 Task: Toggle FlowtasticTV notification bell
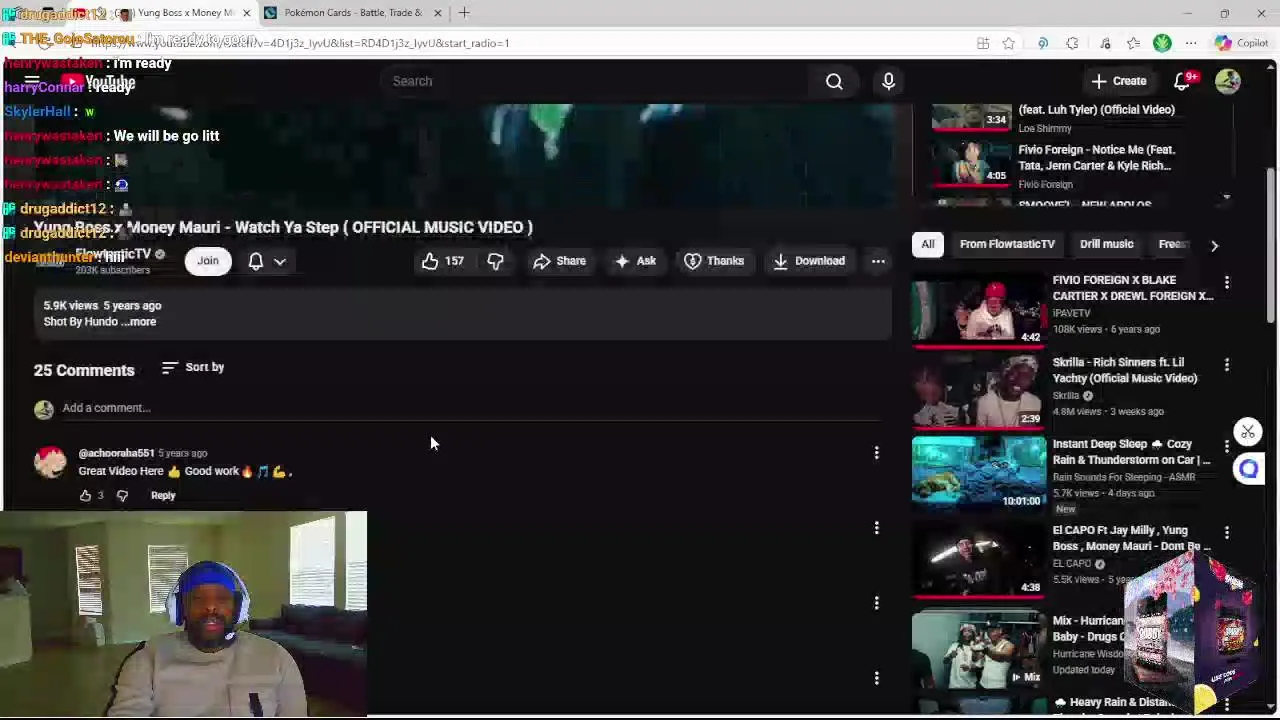click(x=256, y=261)
